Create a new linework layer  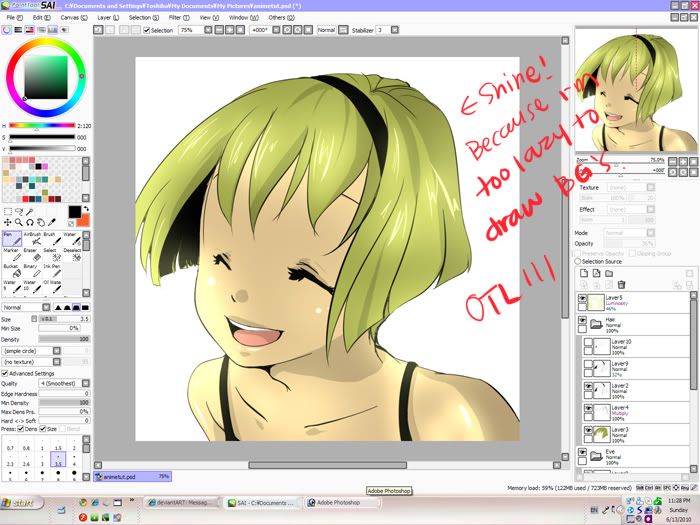coord(596,273)
